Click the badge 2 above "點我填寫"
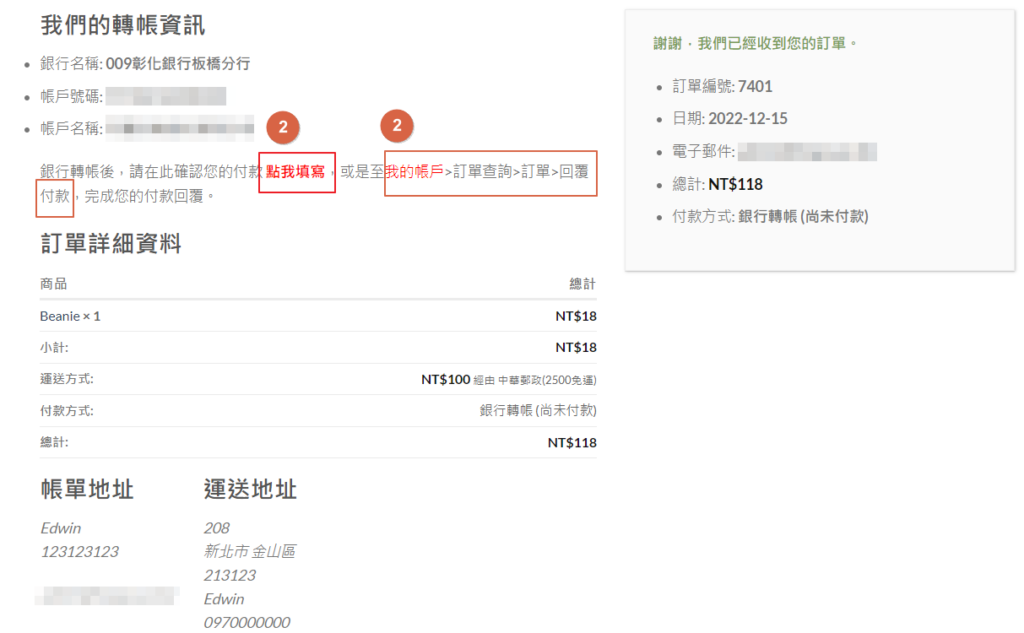Screen dimensions: 1024x633 (x=283, y=127)
